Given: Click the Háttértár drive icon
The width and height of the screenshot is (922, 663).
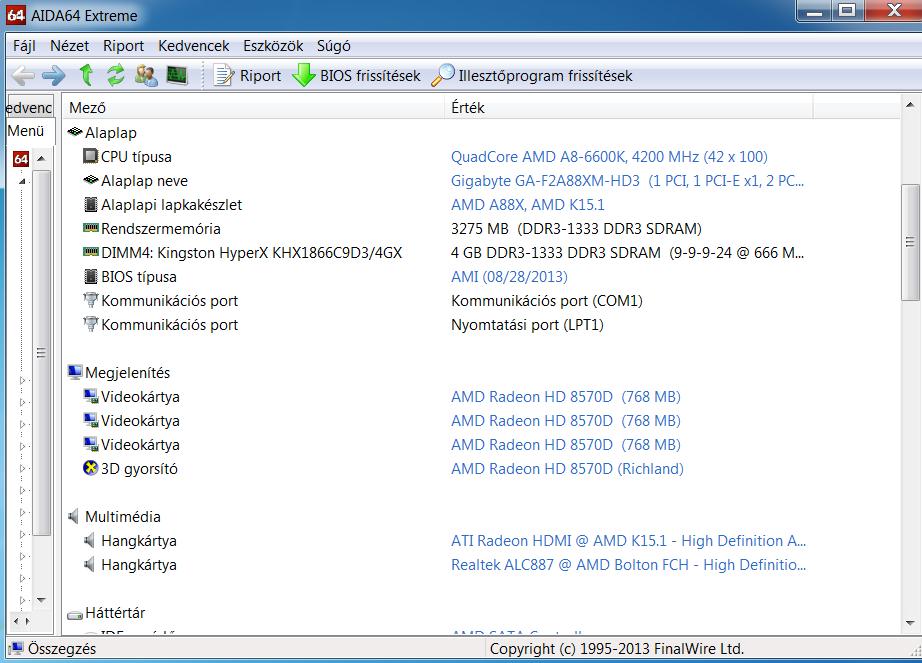Looking at the screenshot, I should (x=75, y=615).
